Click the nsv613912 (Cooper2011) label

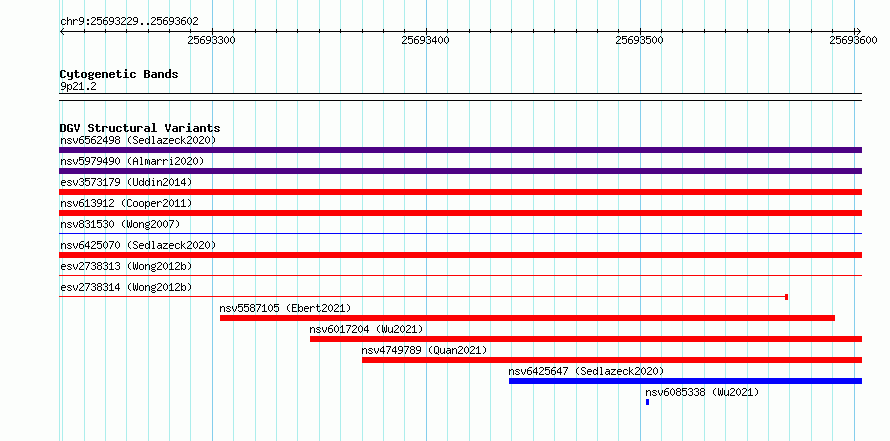[126, 203]
